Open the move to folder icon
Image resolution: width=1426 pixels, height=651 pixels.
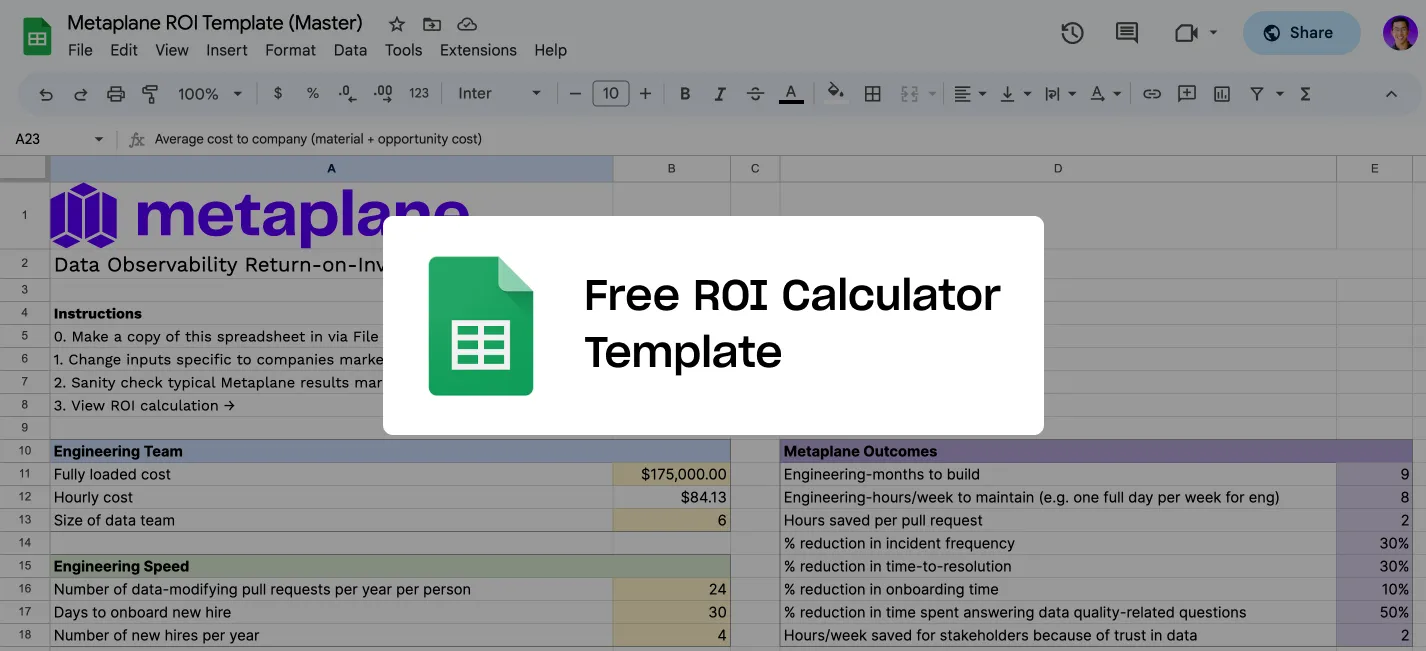pos(431,23)
